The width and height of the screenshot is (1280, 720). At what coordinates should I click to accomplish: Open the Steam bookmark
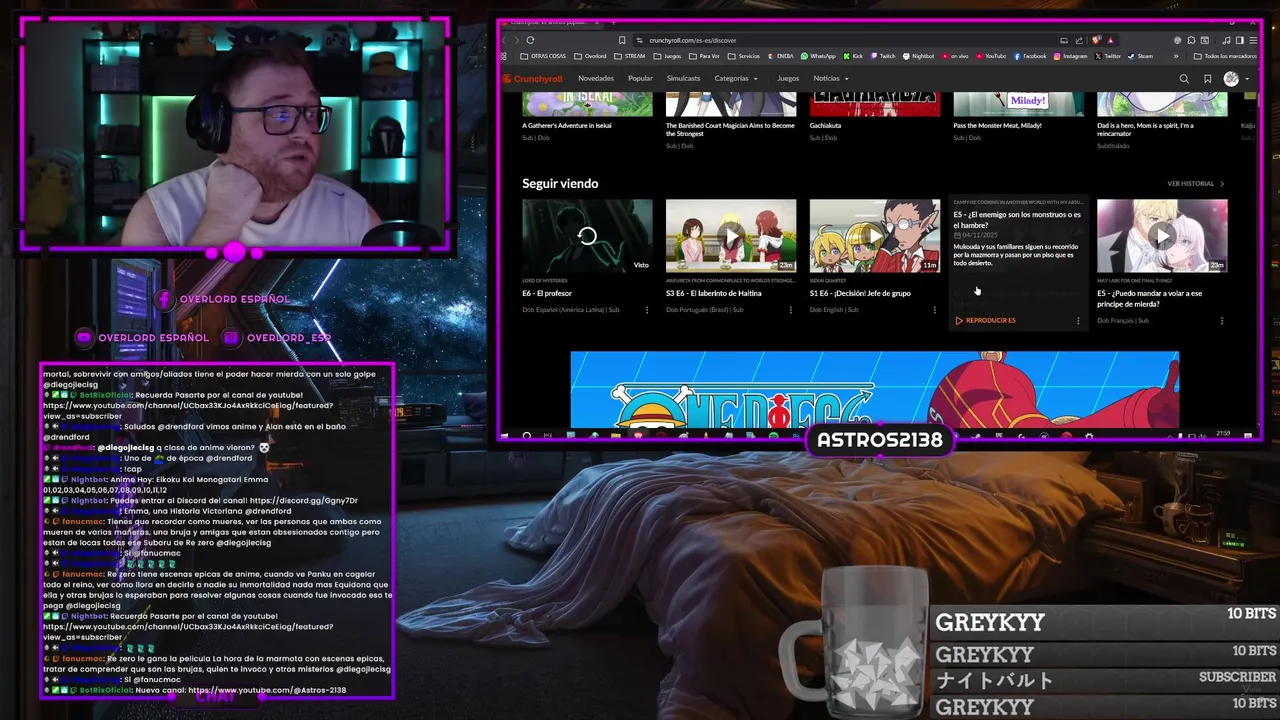tap(1140, 56)
